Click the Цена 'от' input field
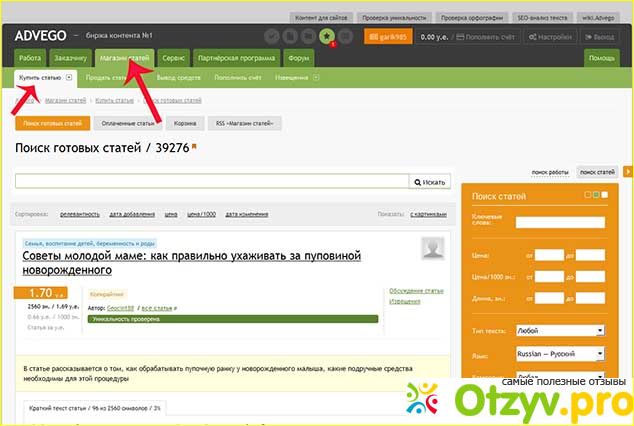 click(549, 255)
